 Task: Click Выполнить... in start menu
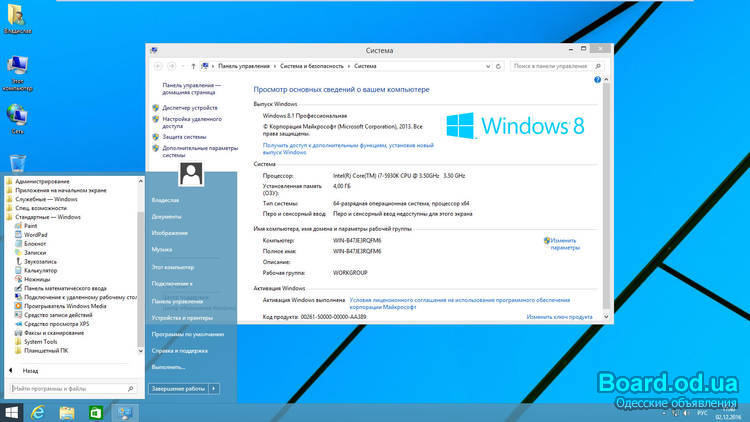tap(168, 367)
